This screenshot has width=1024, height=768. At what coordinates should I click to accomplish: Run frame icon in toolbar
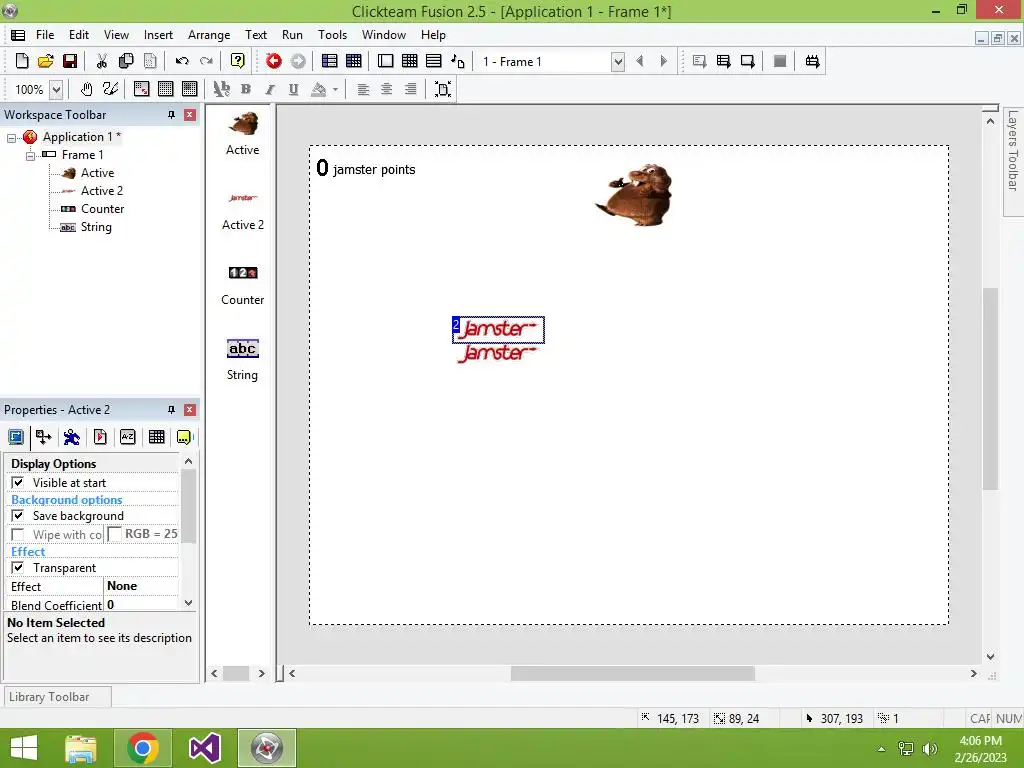click(748, 61)
